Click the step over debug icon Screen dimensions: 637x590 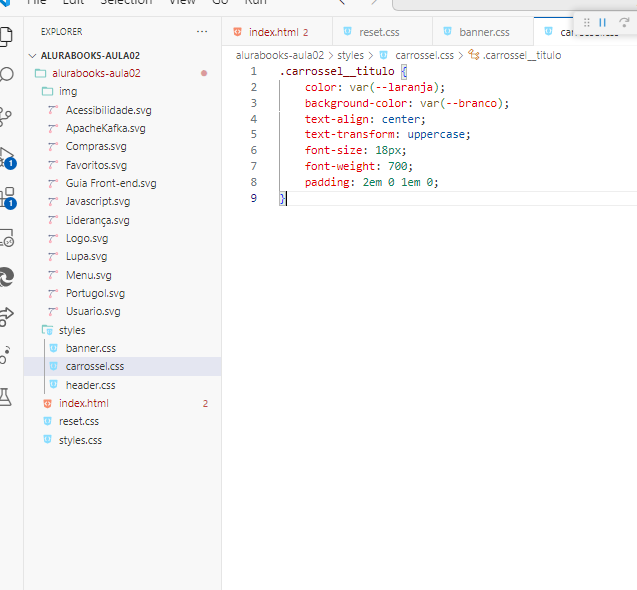point(624,22)
